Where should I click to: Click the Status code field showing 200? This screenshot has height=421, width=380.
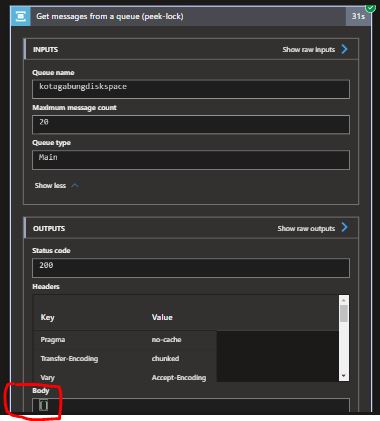191,268
